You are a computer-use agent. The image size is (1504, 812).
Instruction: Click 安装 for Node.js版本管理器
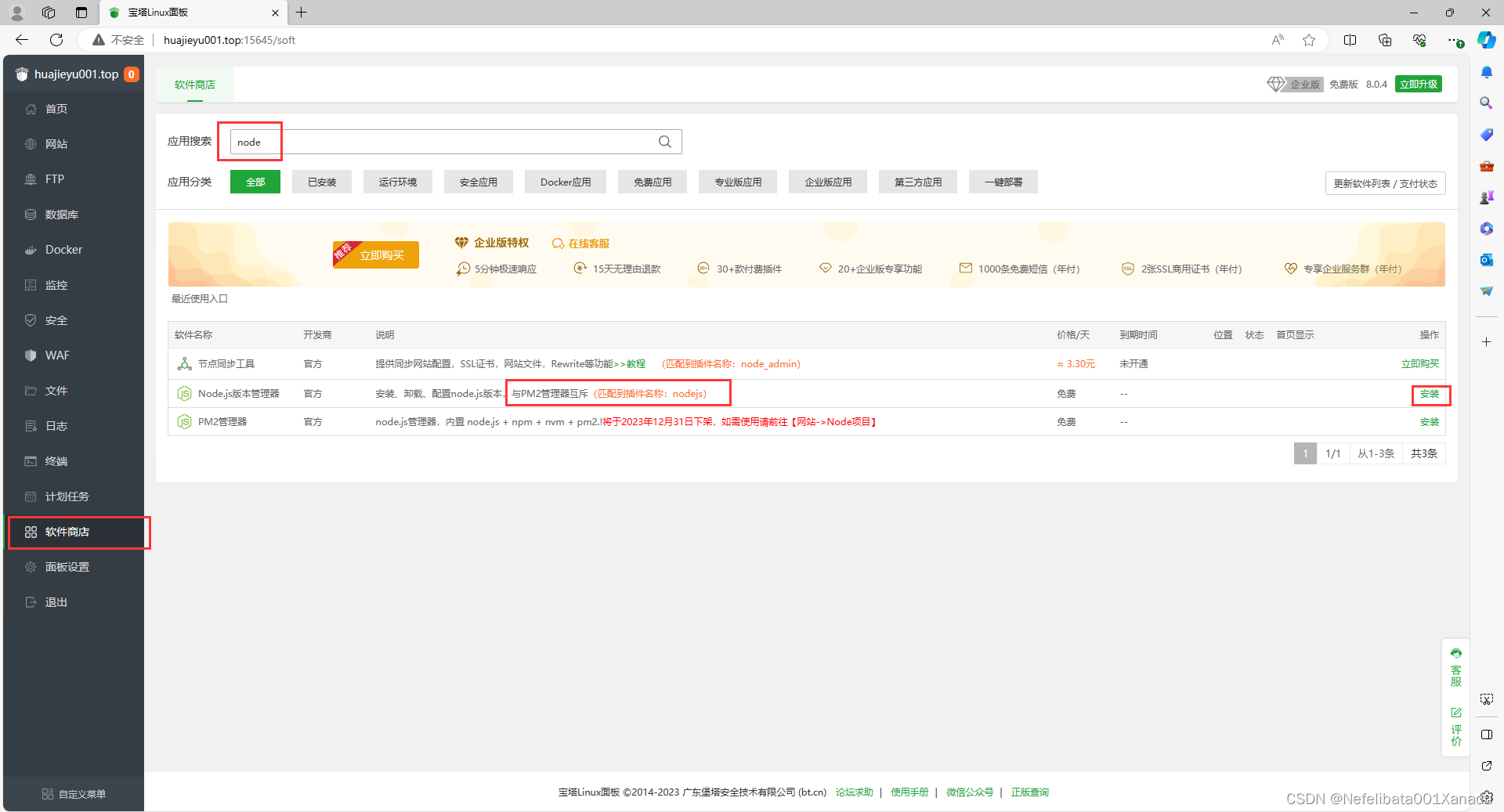pos(1430,394)
